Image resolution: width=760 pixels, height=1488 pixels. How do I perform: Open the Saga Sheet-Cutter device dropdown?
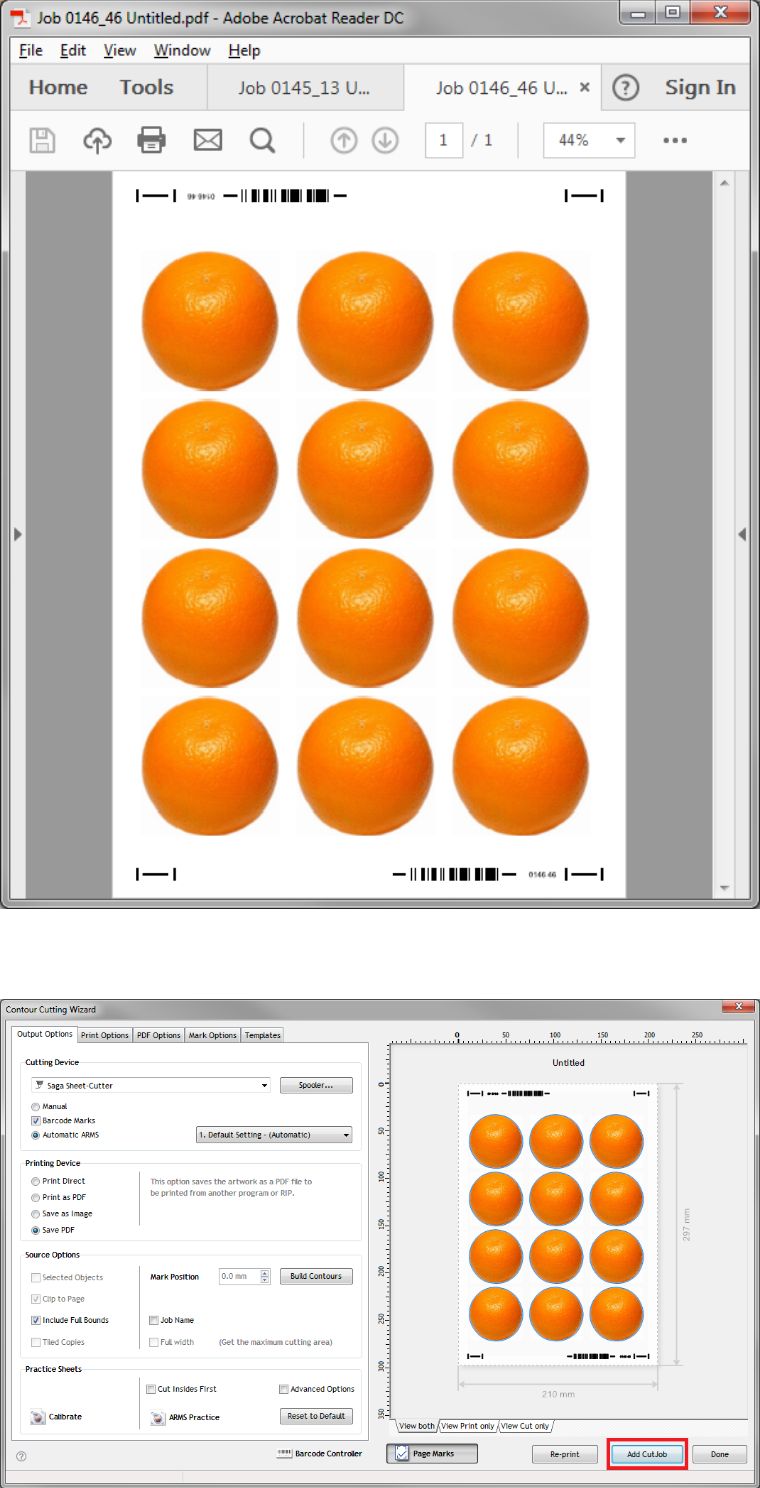(151, 1085)
